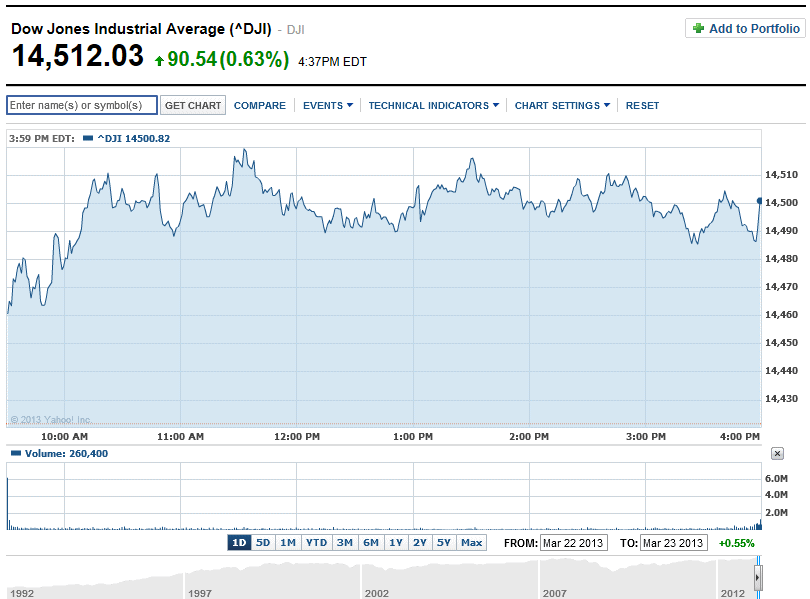Screen dimensions: 810x599
Task: Open the COMPARE link
Action: point(260,105)
